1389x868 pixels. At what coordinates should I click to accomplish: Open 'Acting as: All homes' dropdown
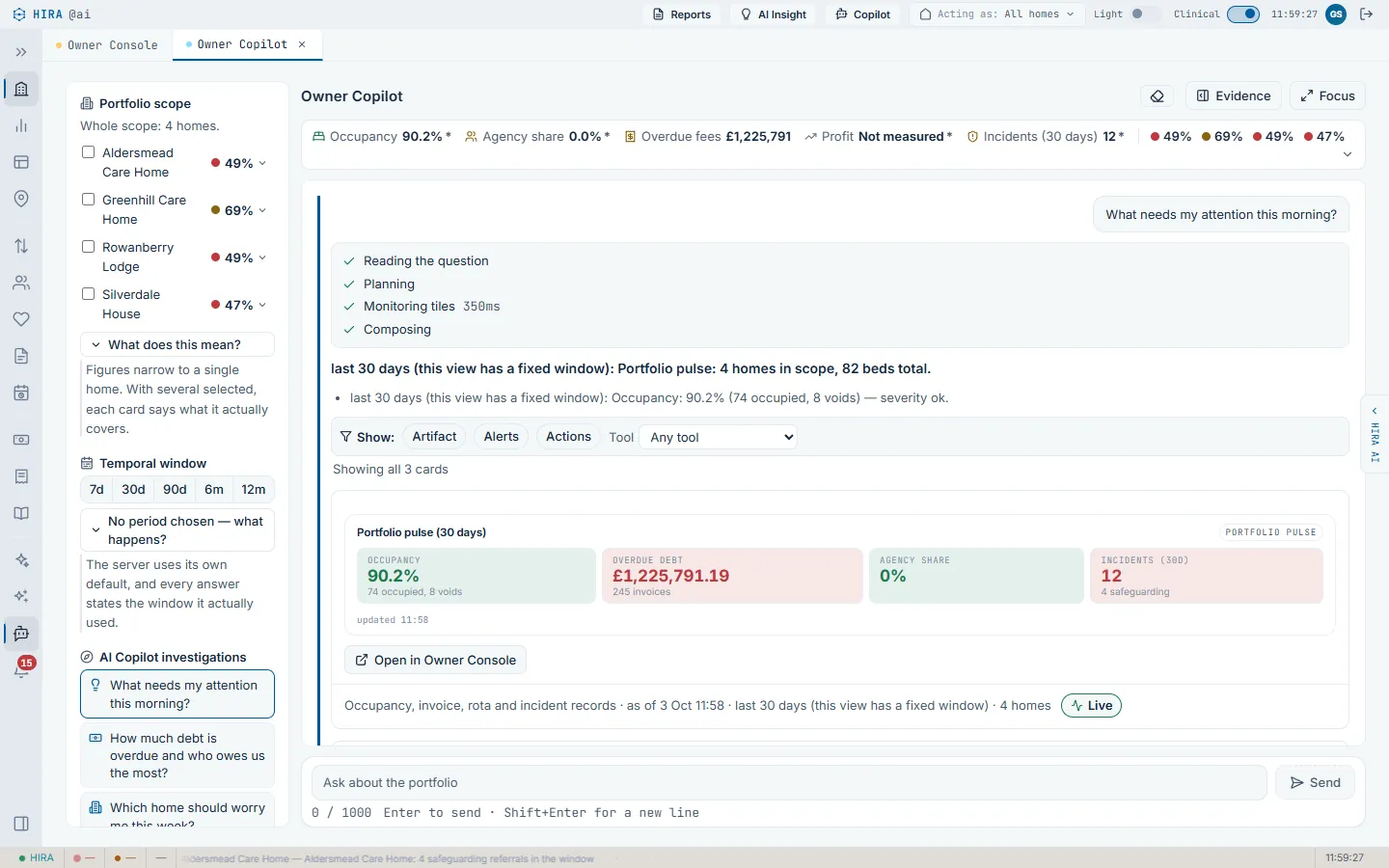tap(997, 14)
